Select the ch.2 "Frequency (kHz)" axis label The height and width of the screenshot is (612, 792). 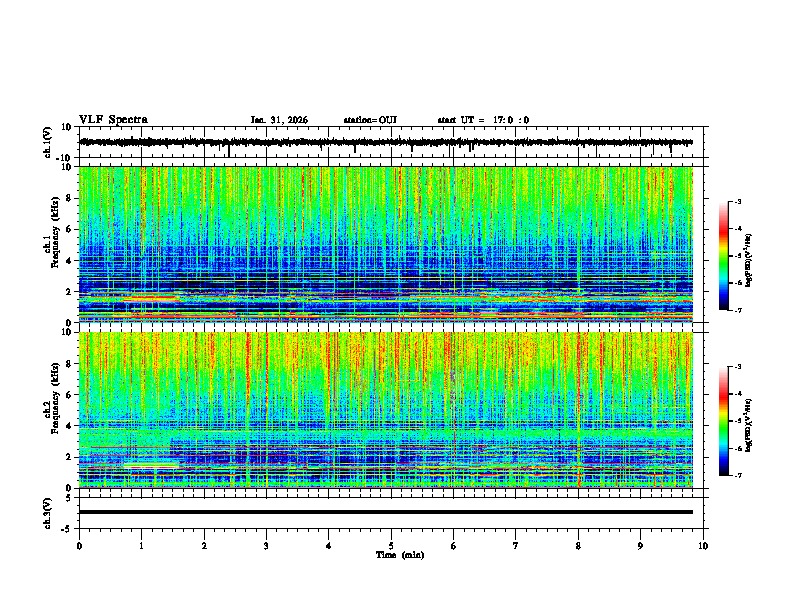pyautogui.click(x=55, y=398)
